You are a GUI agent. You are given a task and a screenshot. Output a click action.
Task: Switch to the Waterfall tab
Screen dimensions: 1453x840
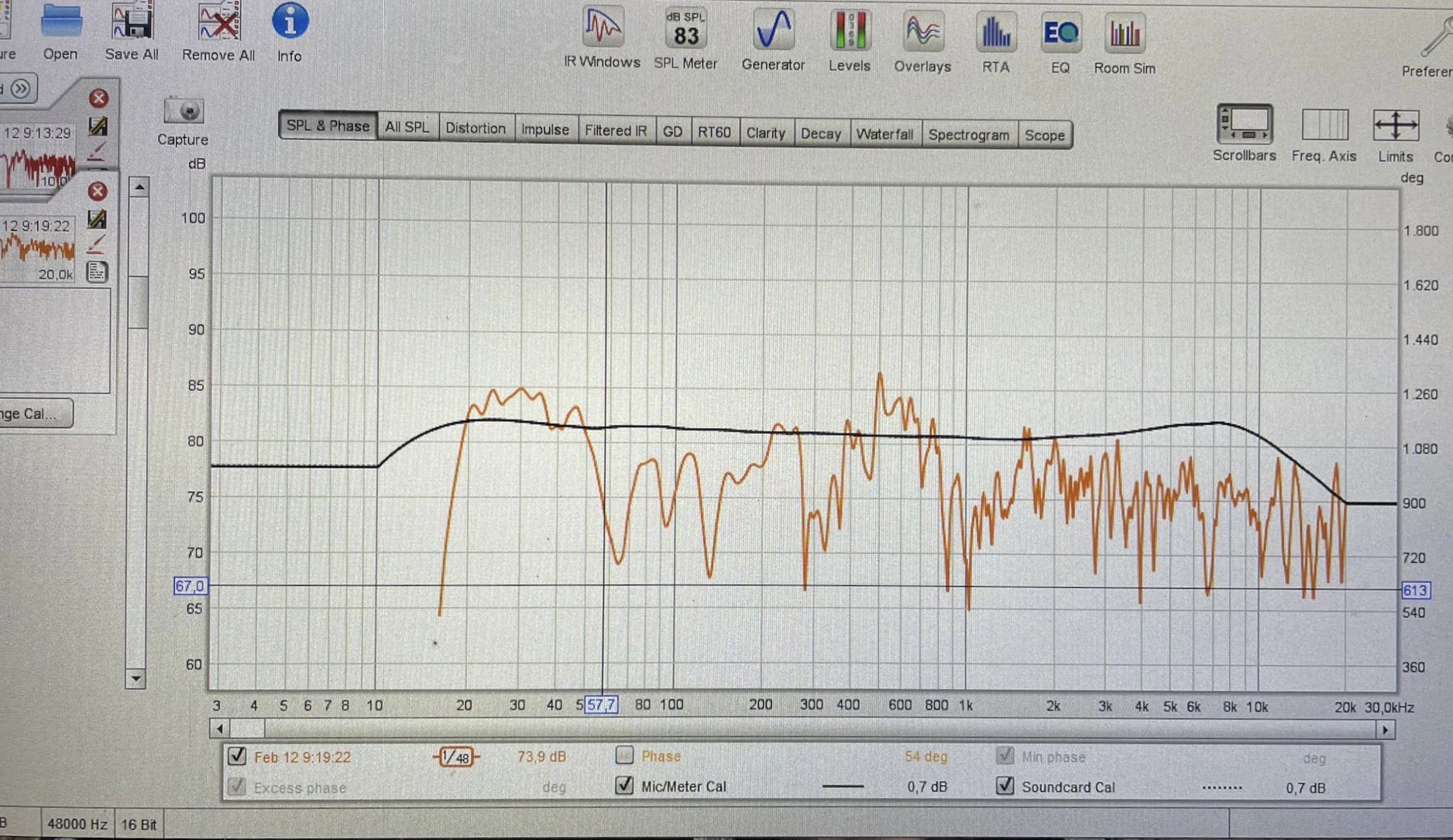885,134
